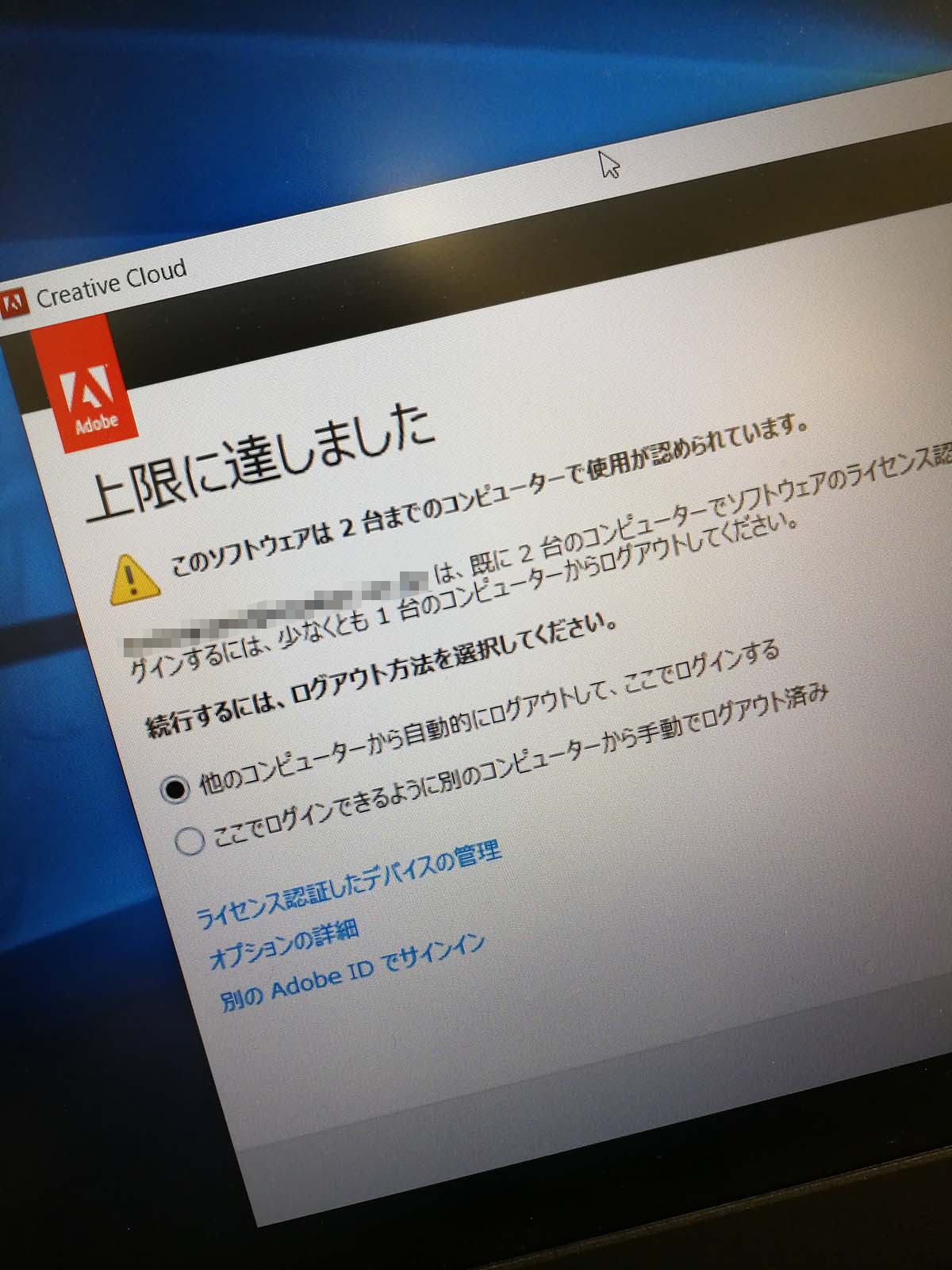Click link 別の Adobe ID でサインイン
This screenshot has width=952, height=1270.
coord(351,972)
